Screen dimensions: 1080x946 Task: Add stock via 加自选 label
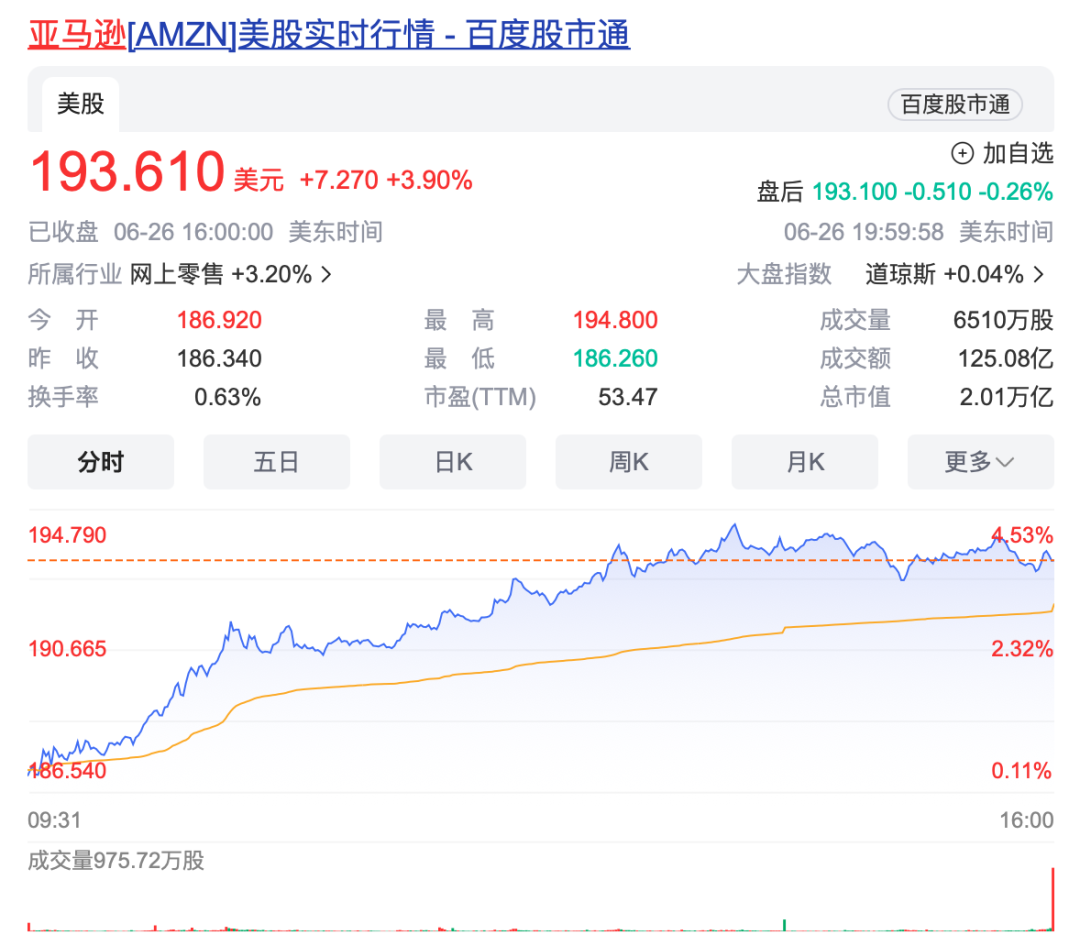point(1017,153)
